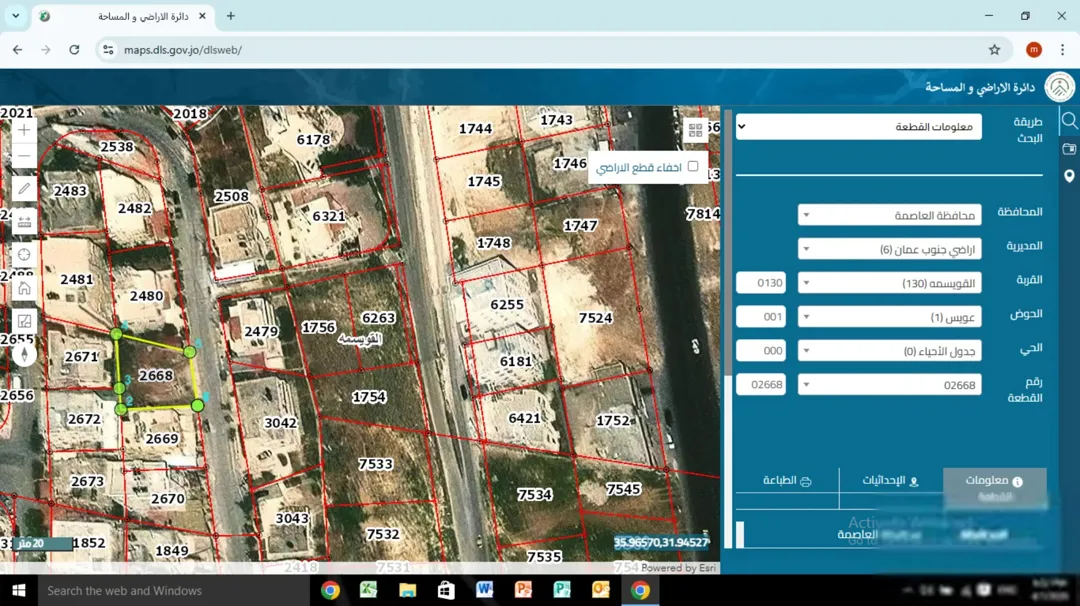The width and height of the screenshot is (1080, 606).
Task: Expand the القرية village dropdown القويسمه
Action: (889, 283)
